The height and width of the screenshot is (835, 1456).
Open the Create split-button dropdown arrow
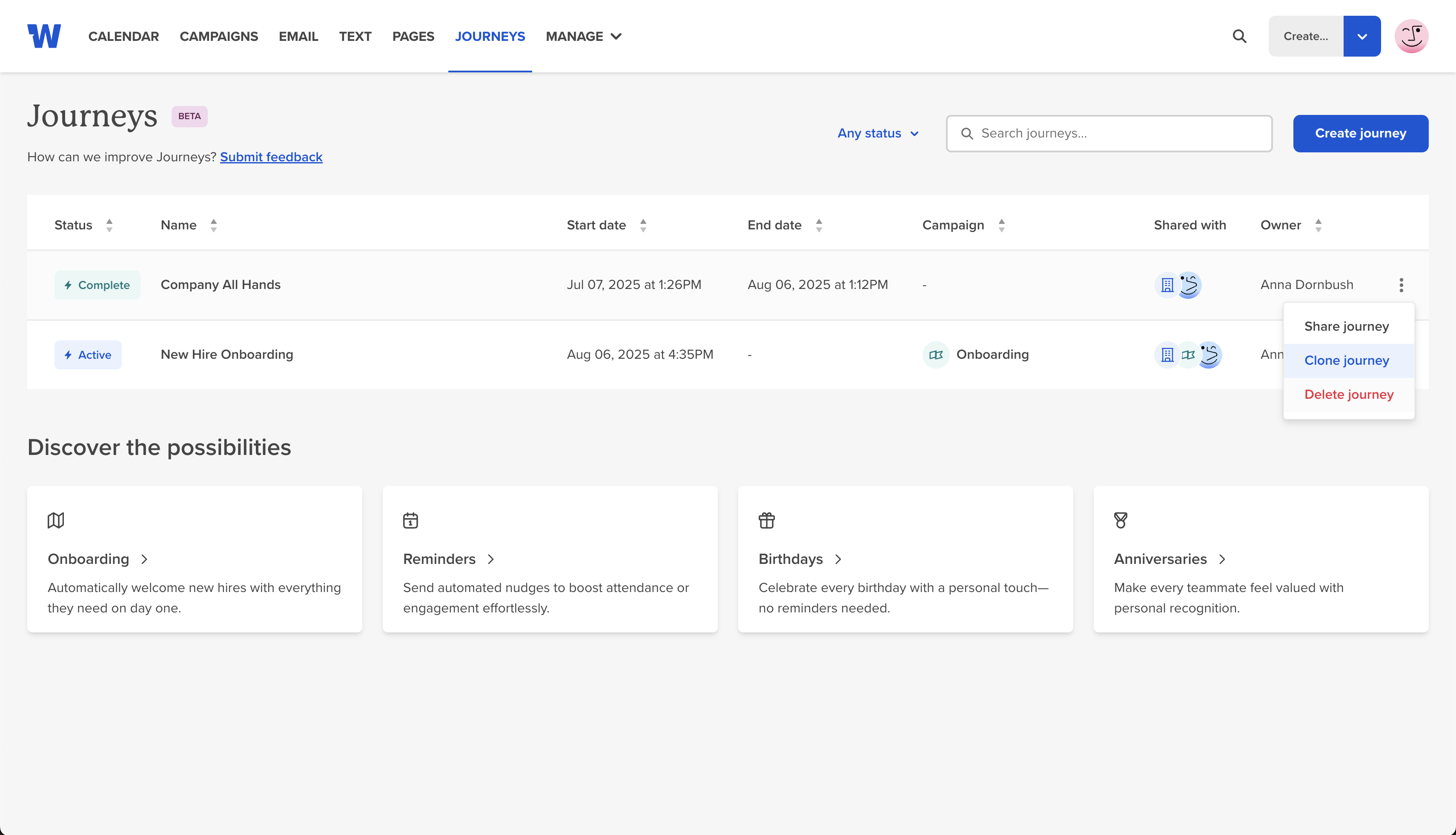pos(1361,36)
